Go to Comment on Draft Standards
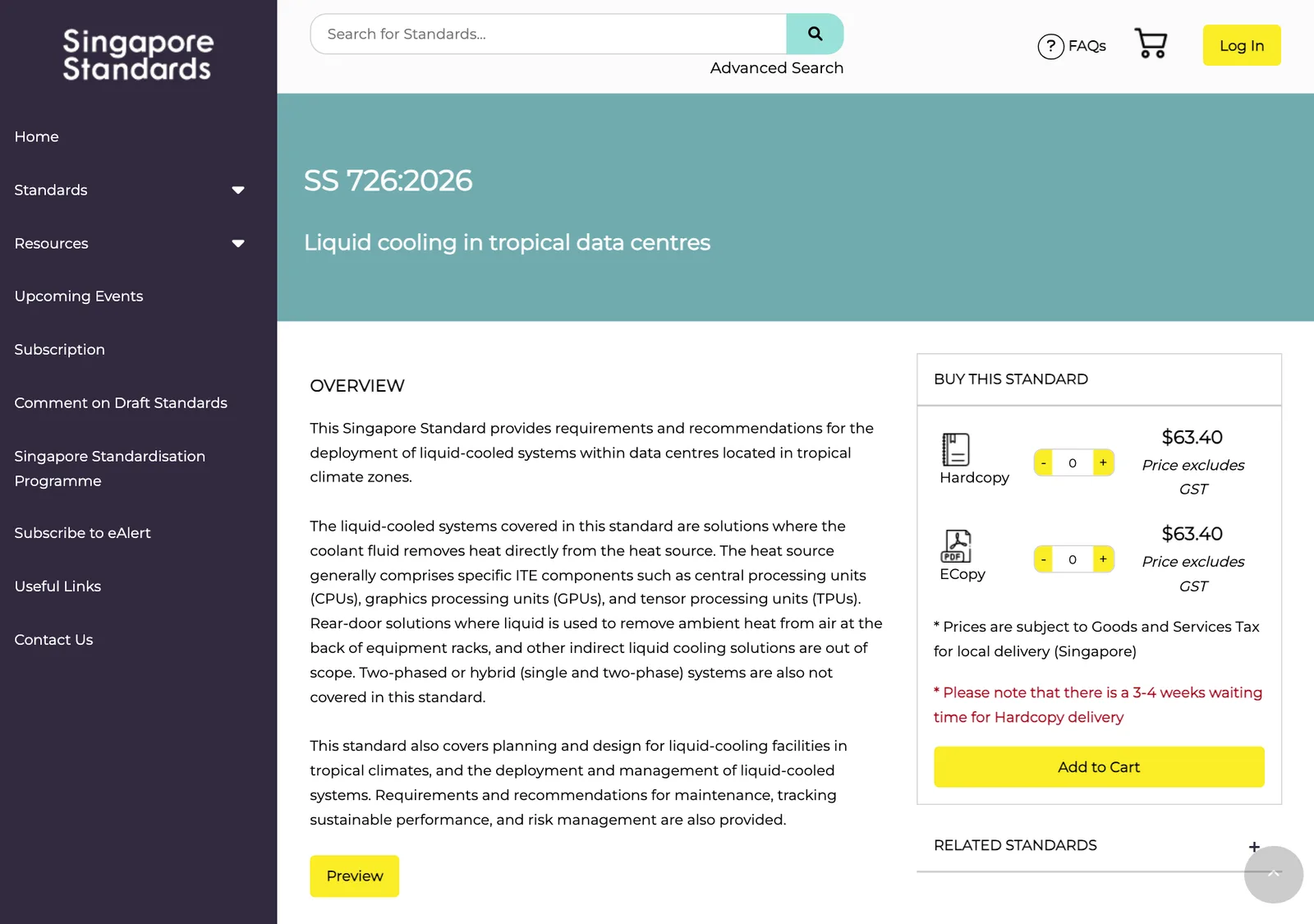Screen dimensions: 1314x924 click(121, 402)
